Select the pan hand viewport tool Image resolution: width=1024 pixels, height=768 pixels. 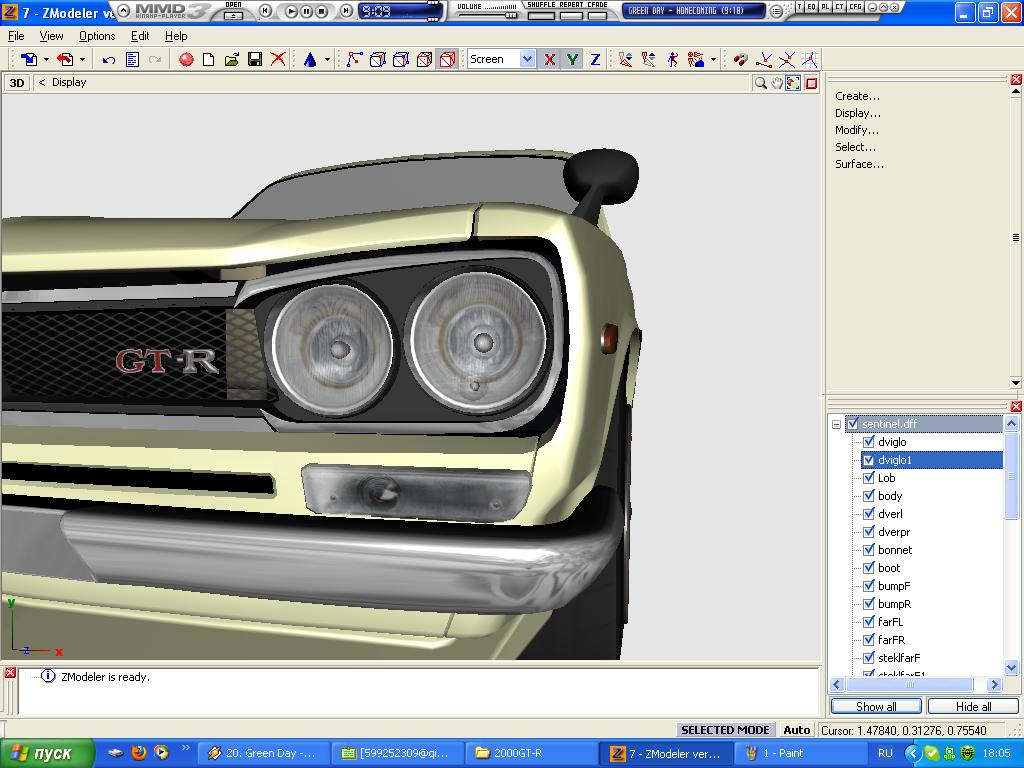pos(777,83)
